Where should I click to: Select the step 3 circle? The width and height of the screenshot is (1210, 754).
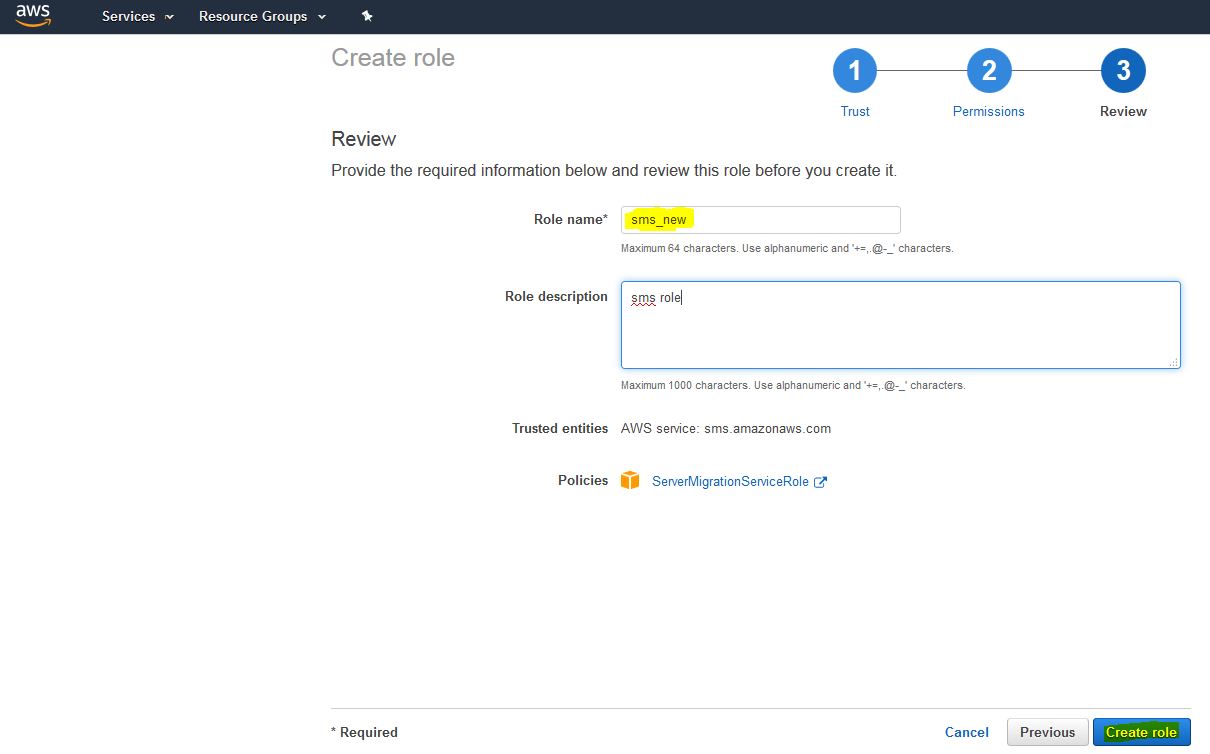point(1122,70)
